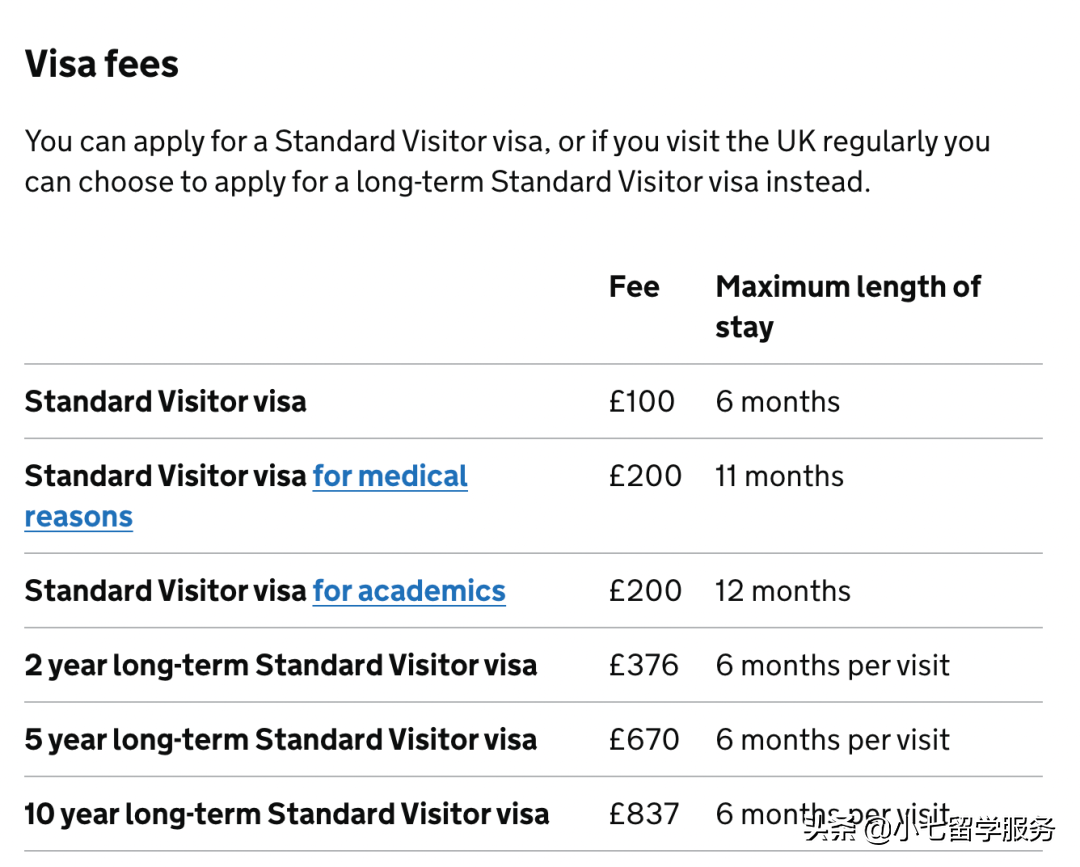Image resolution: width=1080 pixels, height=867 pixels.
Task: Click the £837 fee amount
Action: (644, 814)
